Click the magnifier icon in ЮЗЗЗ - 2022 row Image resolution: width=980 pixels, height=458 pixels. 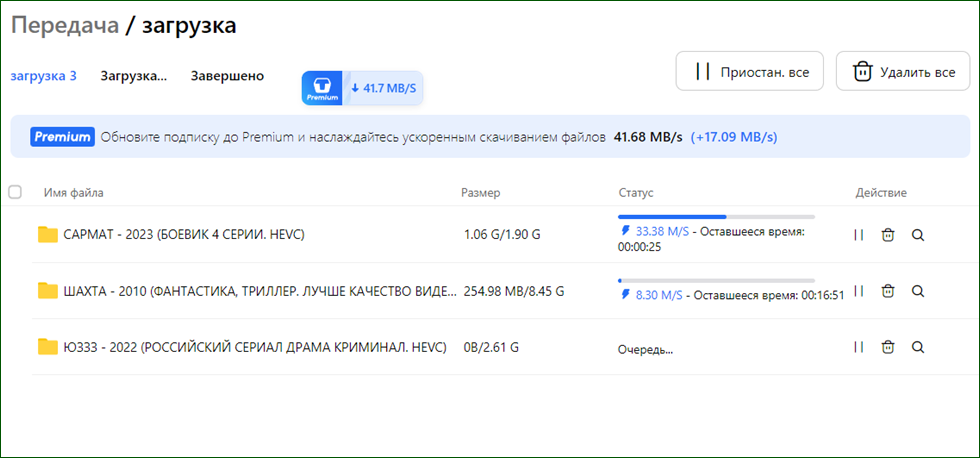(918, 347)
